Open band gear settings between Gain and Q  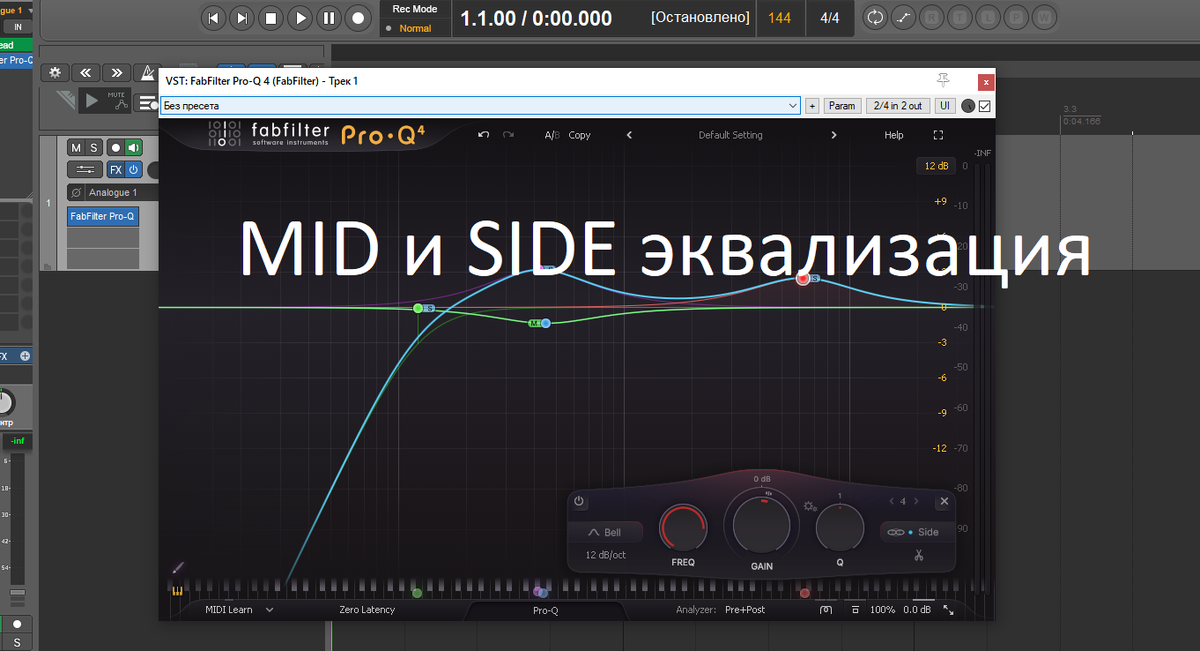click(x=810, y=506)
